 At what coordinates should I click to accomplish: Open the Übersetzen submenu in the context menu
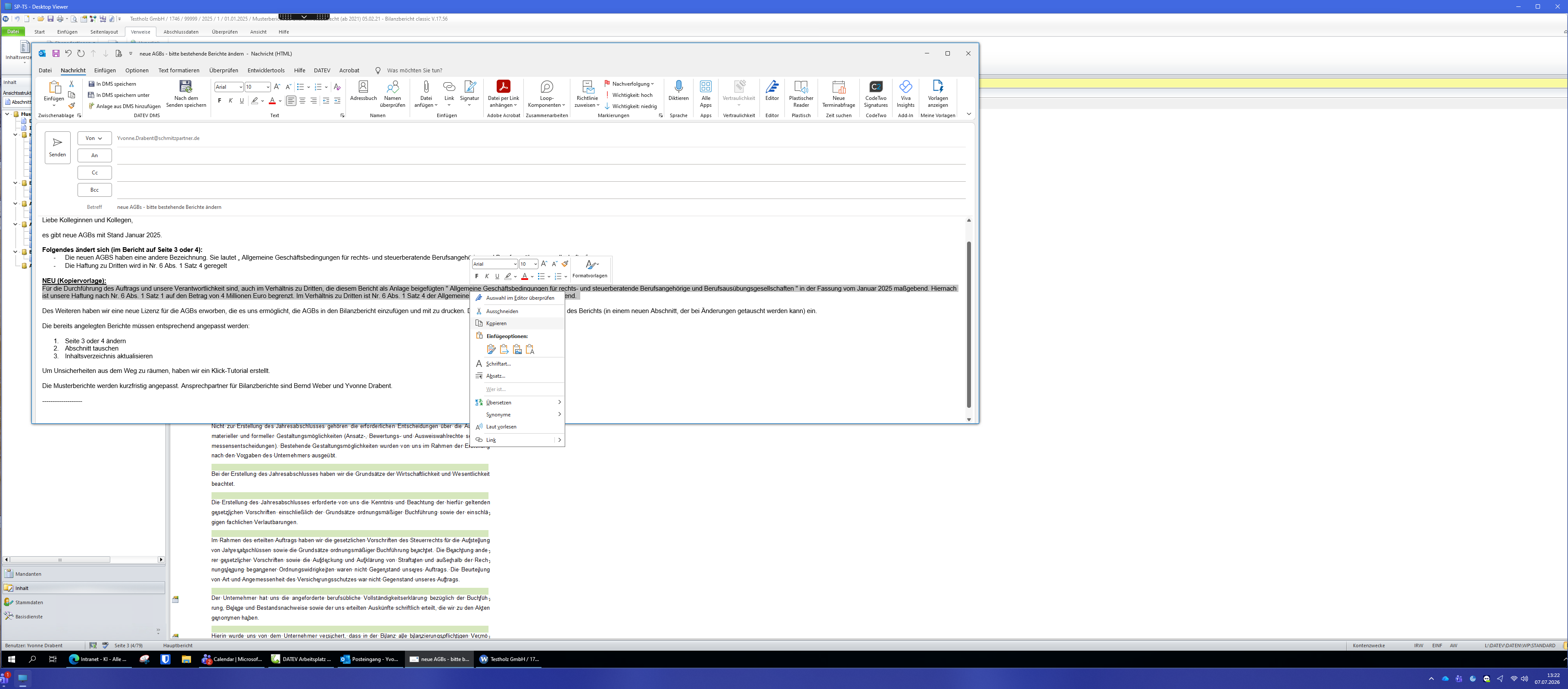[518, 402]
